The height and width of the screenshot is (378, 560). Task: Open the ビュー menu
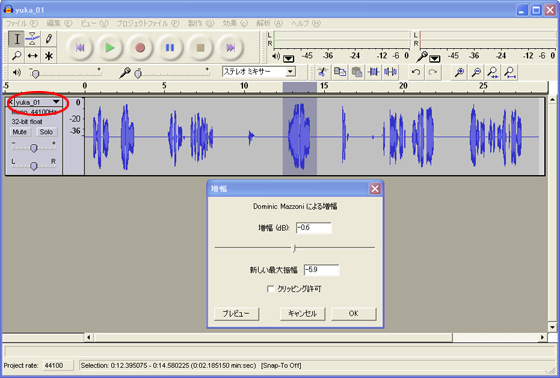[x=94, y=24]
